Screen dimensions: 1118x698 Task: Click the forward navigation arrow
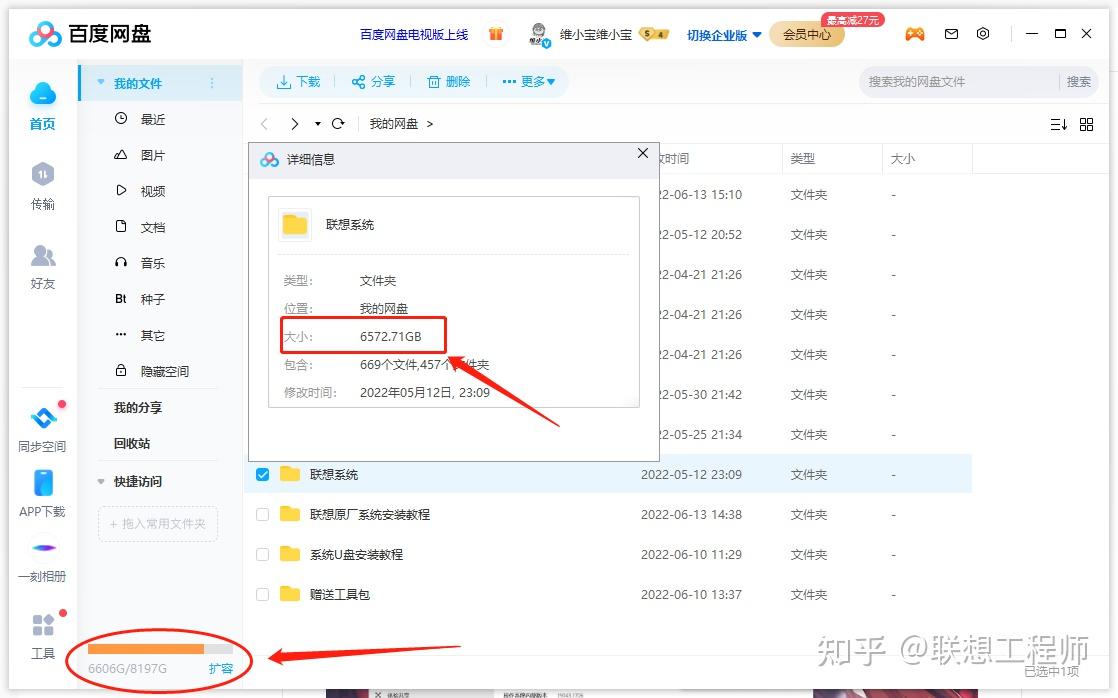[x=294, y=123]
